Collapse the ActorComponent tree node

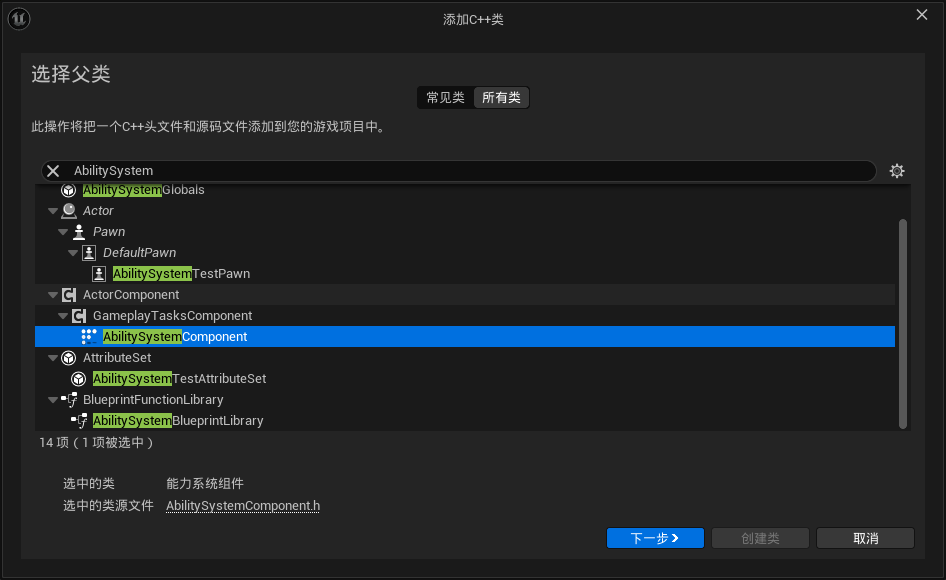52,295
